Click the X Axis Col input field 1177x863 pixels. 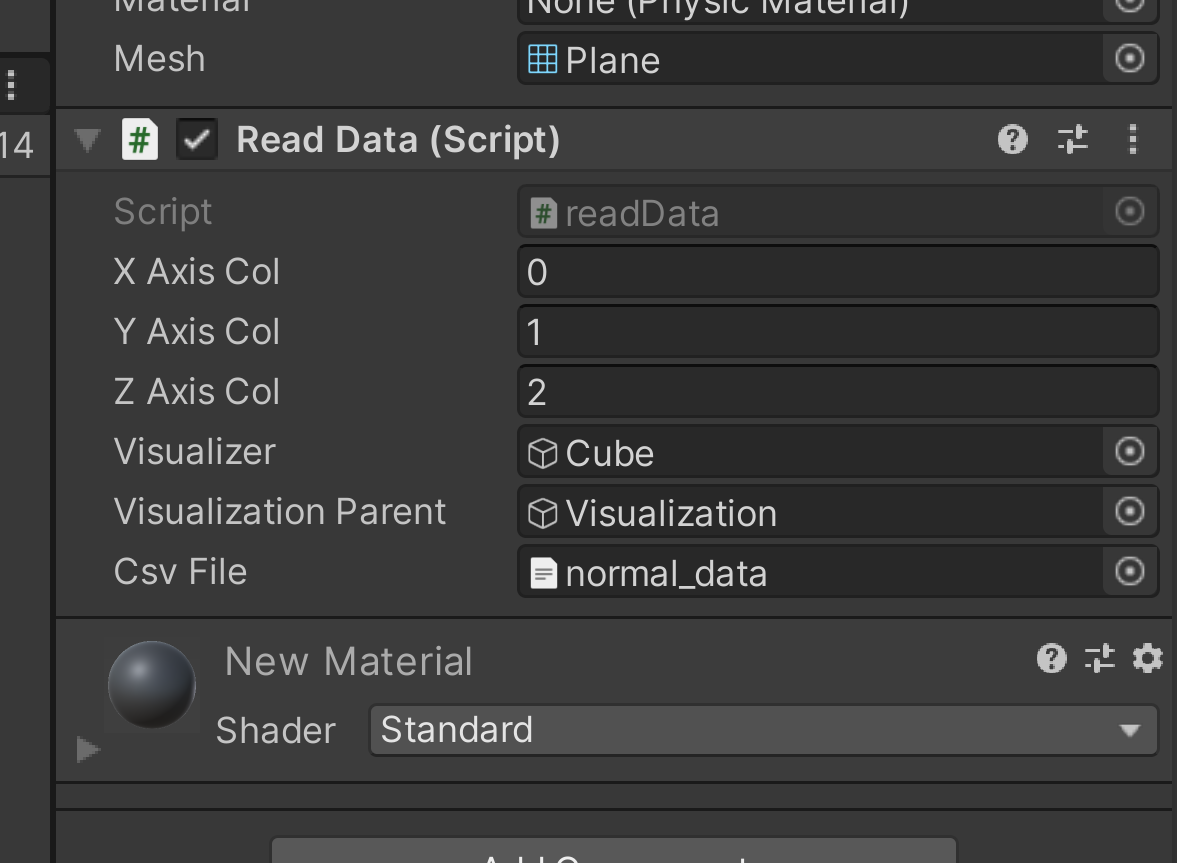point(837,271)
